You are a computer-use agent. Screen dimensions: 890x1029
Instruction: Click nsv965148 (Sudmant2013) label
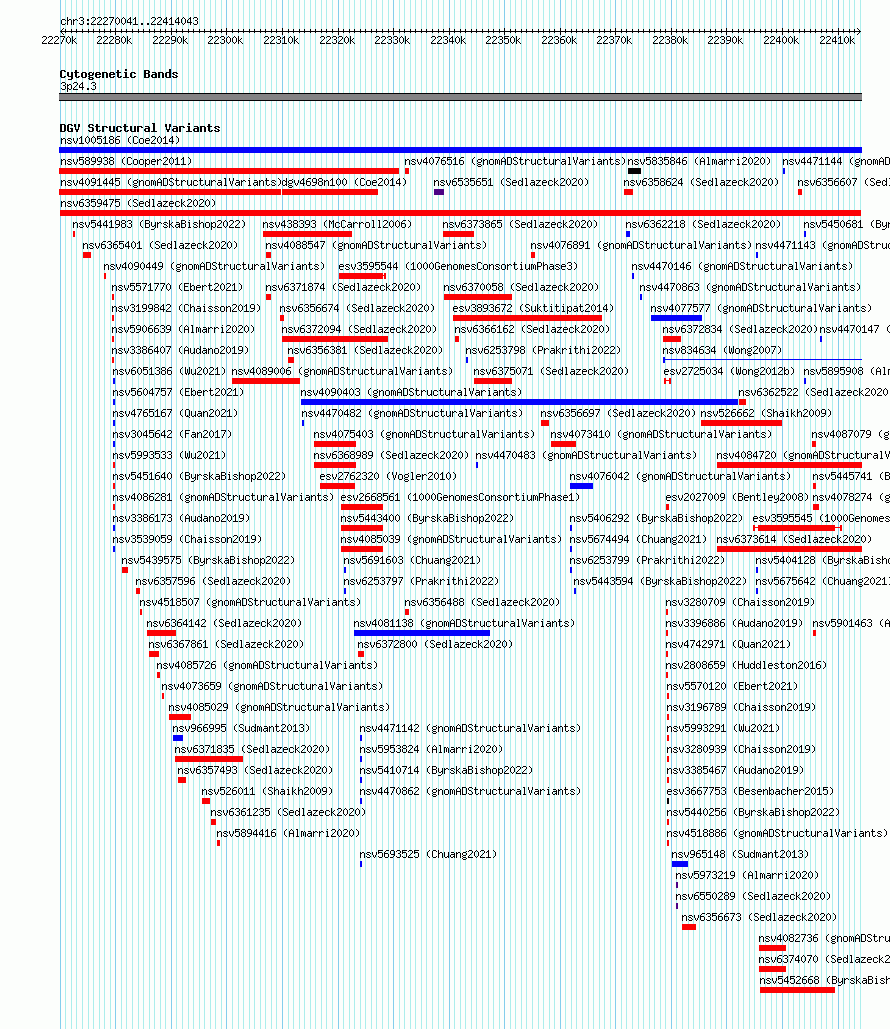pos(740,854)
